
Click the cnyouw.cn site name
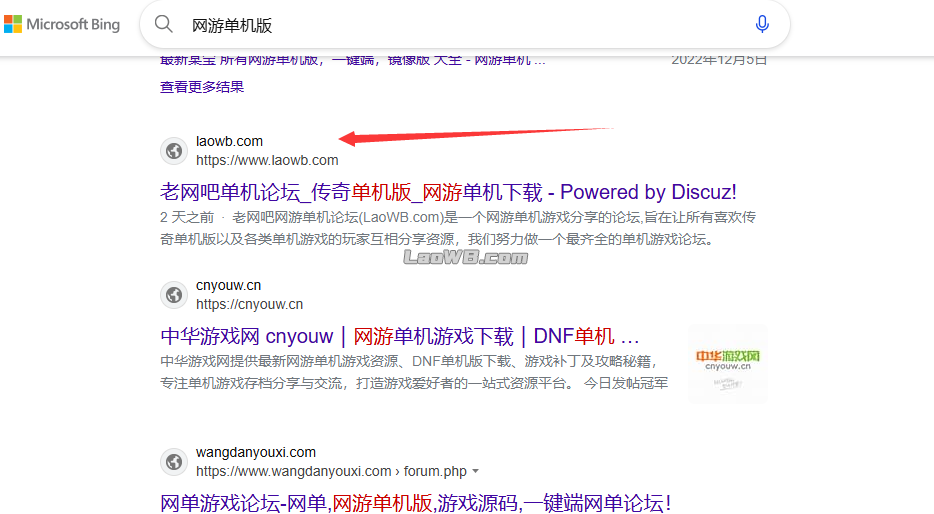(228, 285)
